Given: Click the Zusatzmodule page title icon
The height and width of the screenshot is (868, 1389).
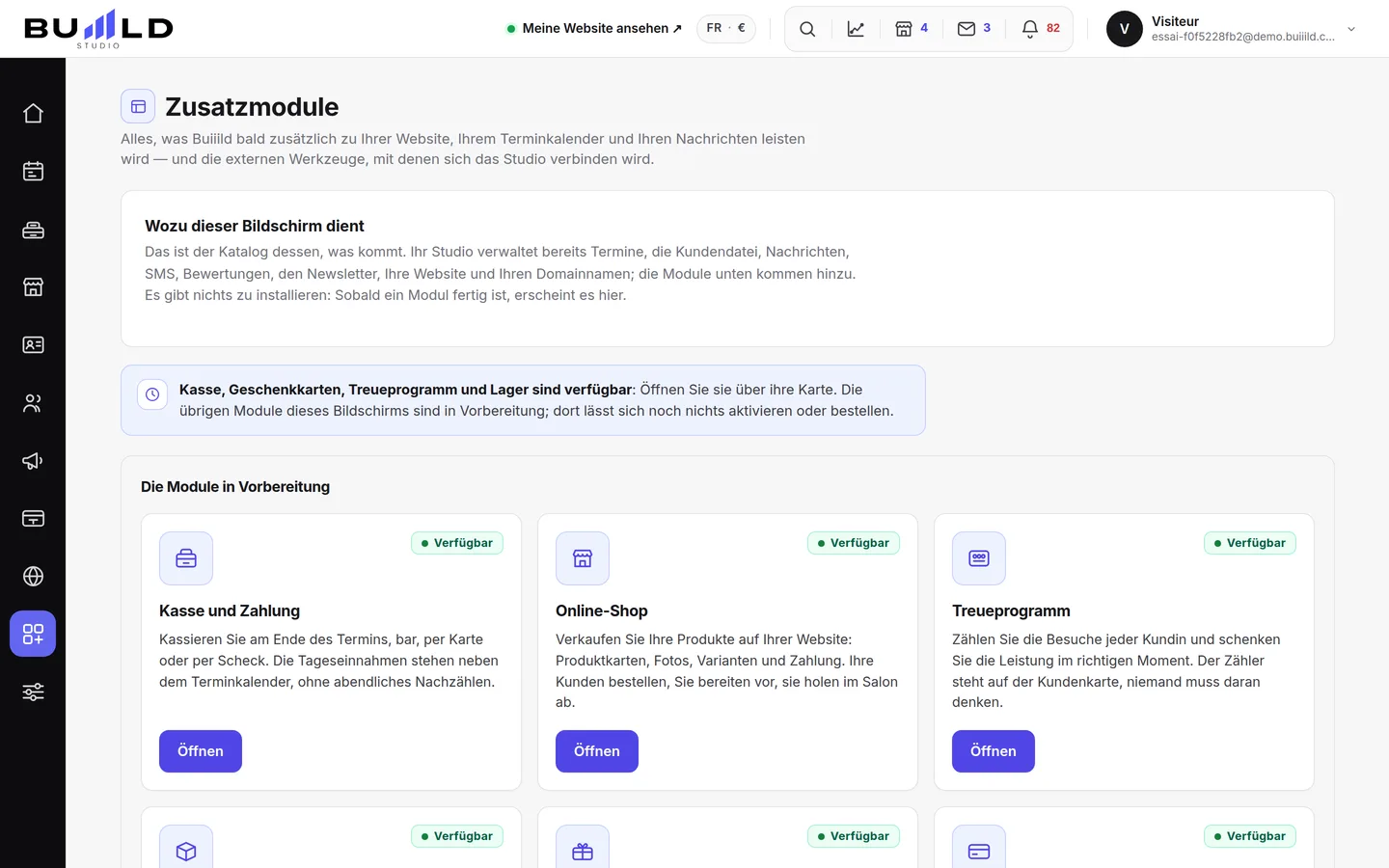Looking at the screenshot, I should [x=138, y=106].
